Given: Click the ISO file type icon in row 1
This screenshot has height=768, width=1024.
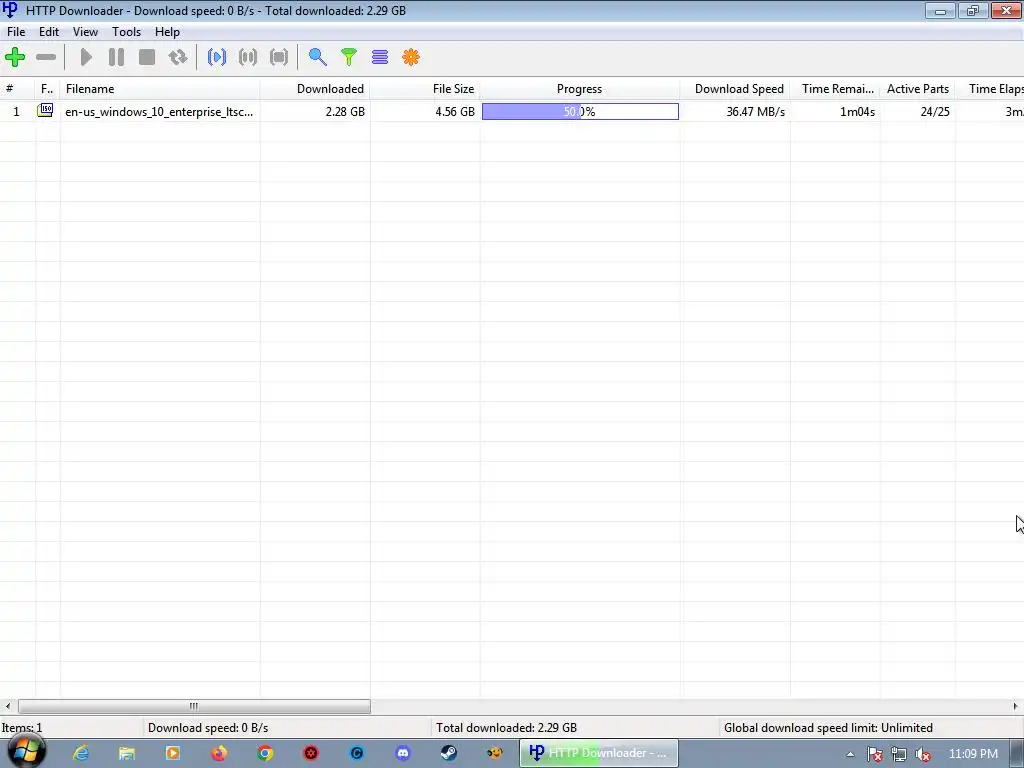Looking at the screenshot, I should point(45,110).
